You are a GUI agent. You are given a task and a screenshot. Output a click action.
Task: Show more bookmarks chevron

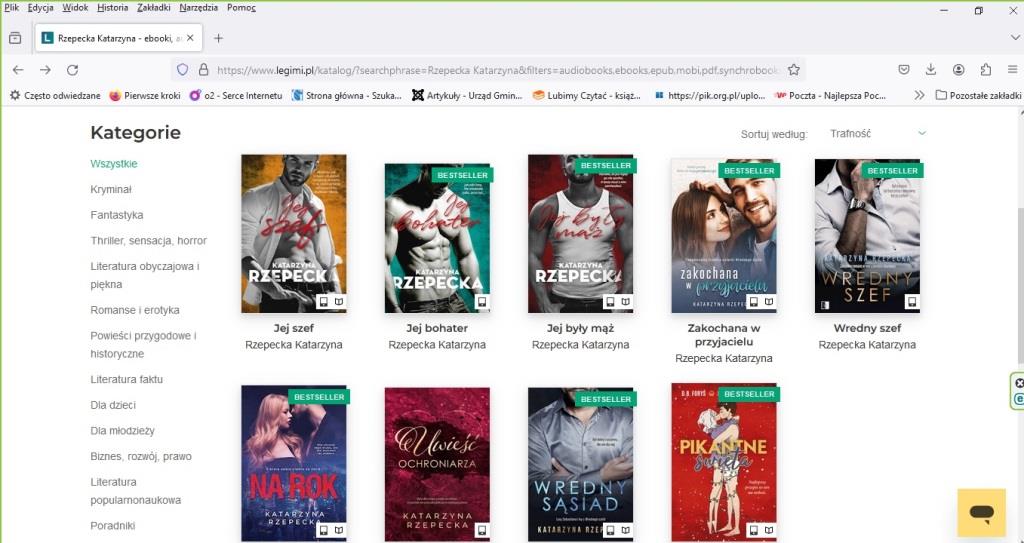point(919,95)
